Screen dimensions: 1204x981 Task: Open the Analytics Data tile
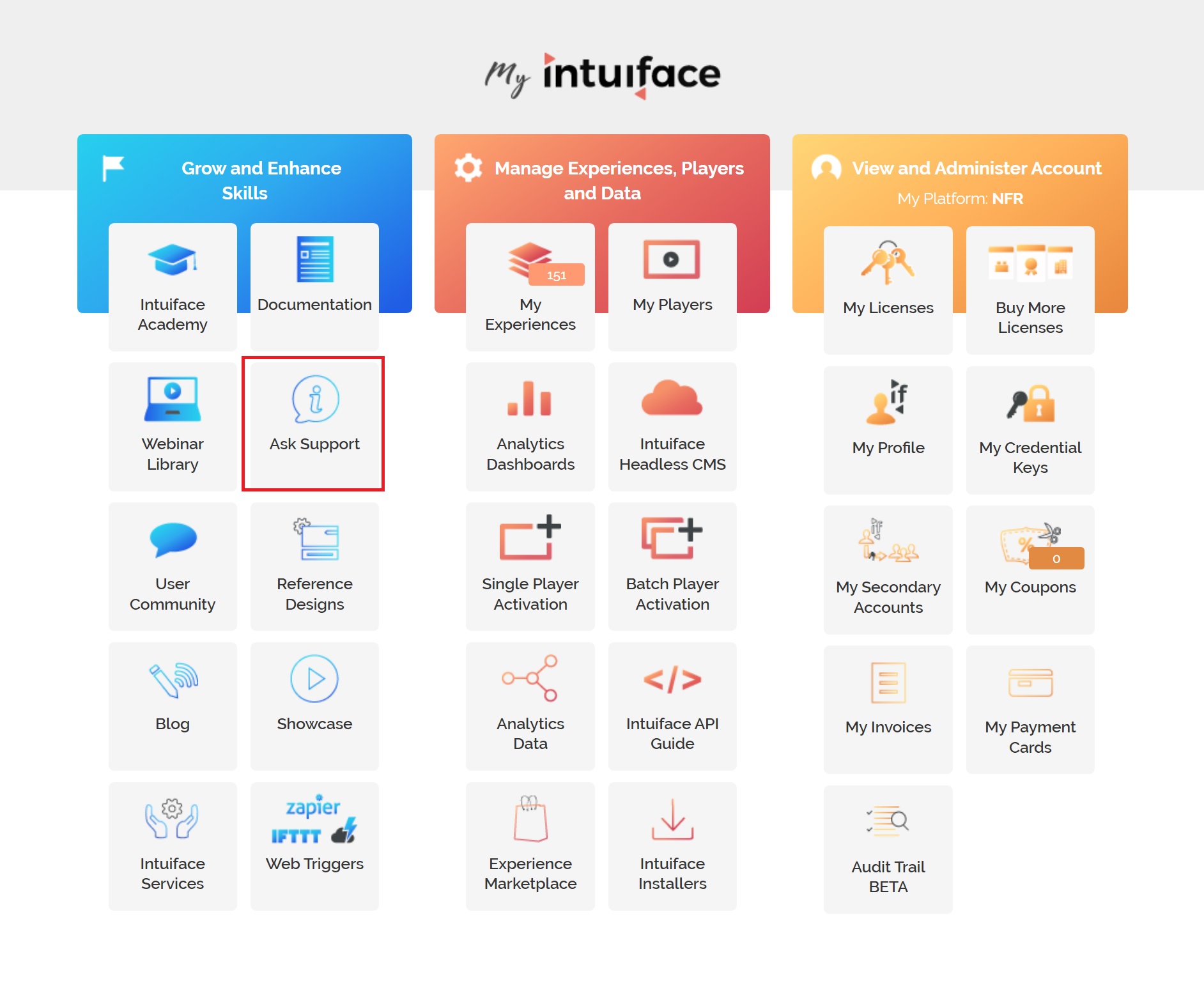(530, 706)
